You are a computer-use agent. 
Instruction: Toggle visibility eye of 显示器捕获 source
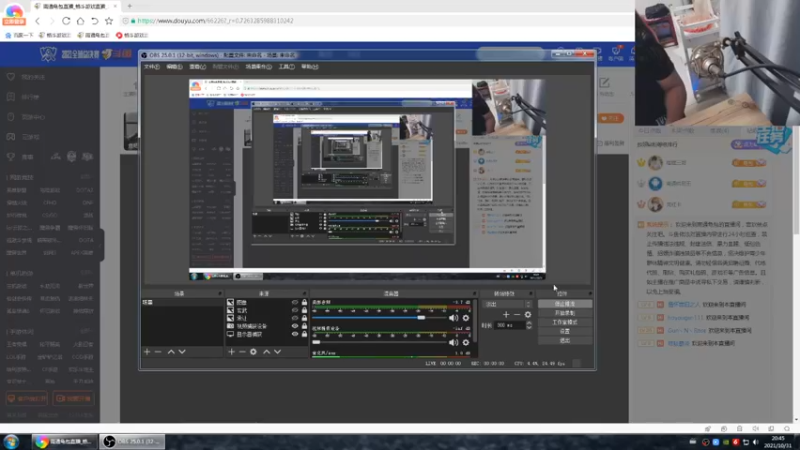[295, 334]
